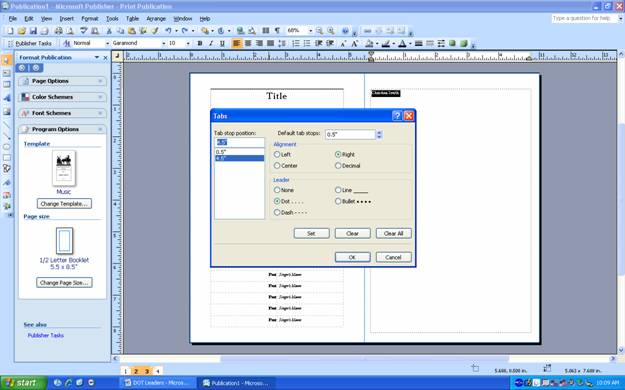This screenshot has width=625, height=390.
Task: Select the Left alignment radio button
Action: click(x=277, y=154)
